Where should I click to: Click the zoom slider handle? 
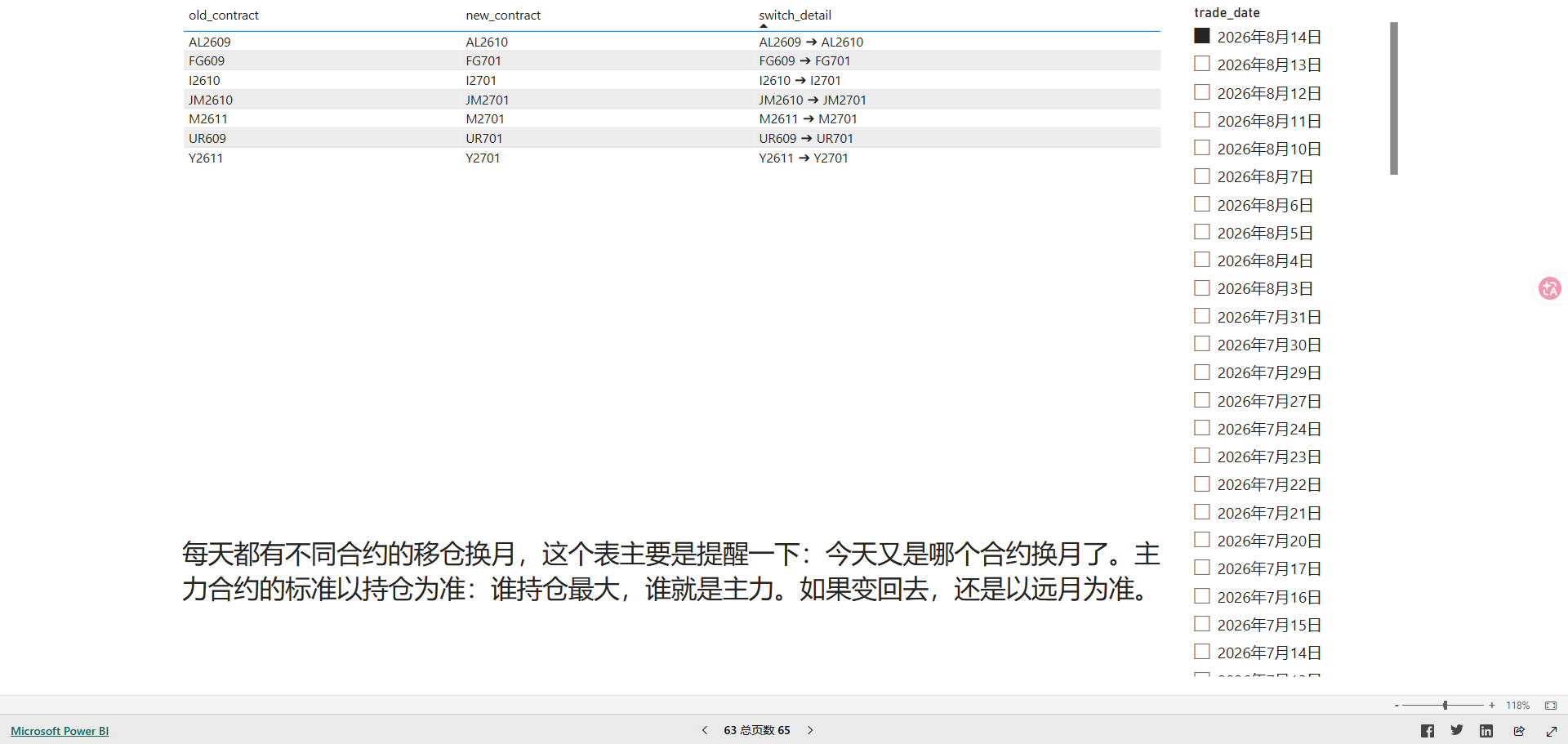pos(1445,706)
